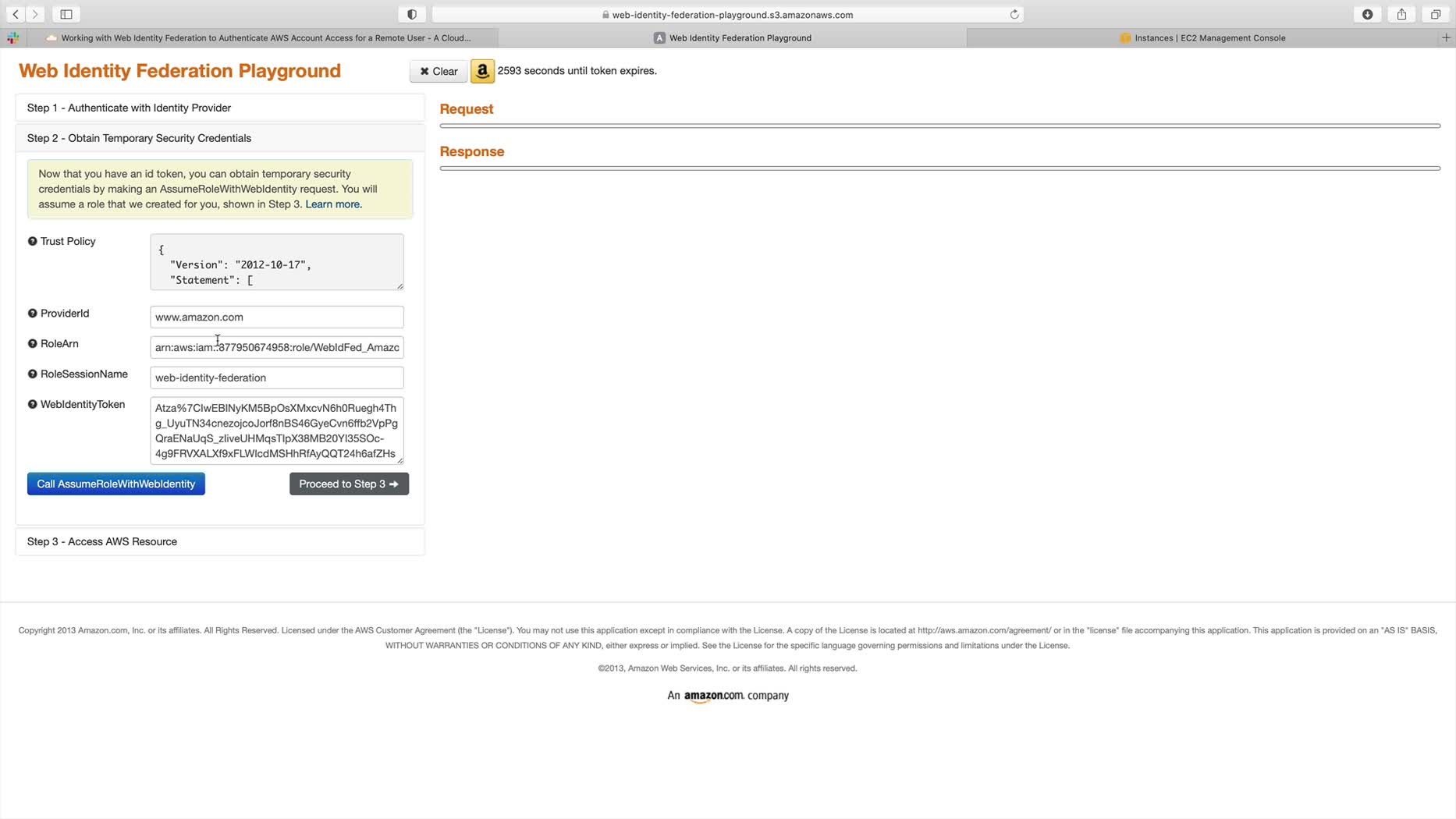Call AssumeRoleWithWebIdentity

116,484
